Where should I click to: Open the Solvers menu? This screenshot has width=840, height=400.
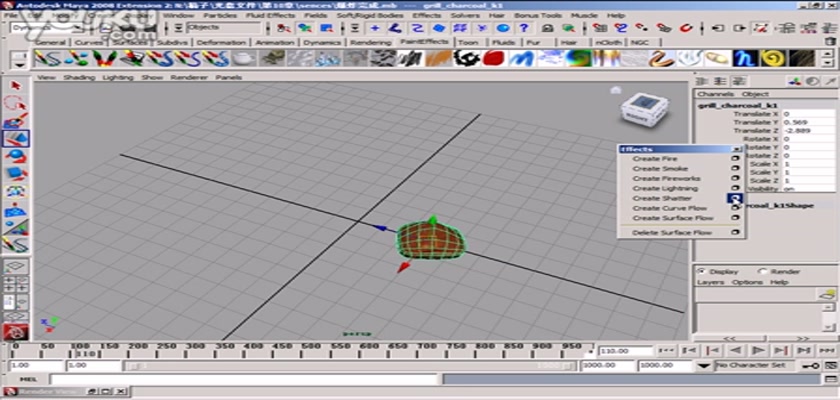(465, 16)
